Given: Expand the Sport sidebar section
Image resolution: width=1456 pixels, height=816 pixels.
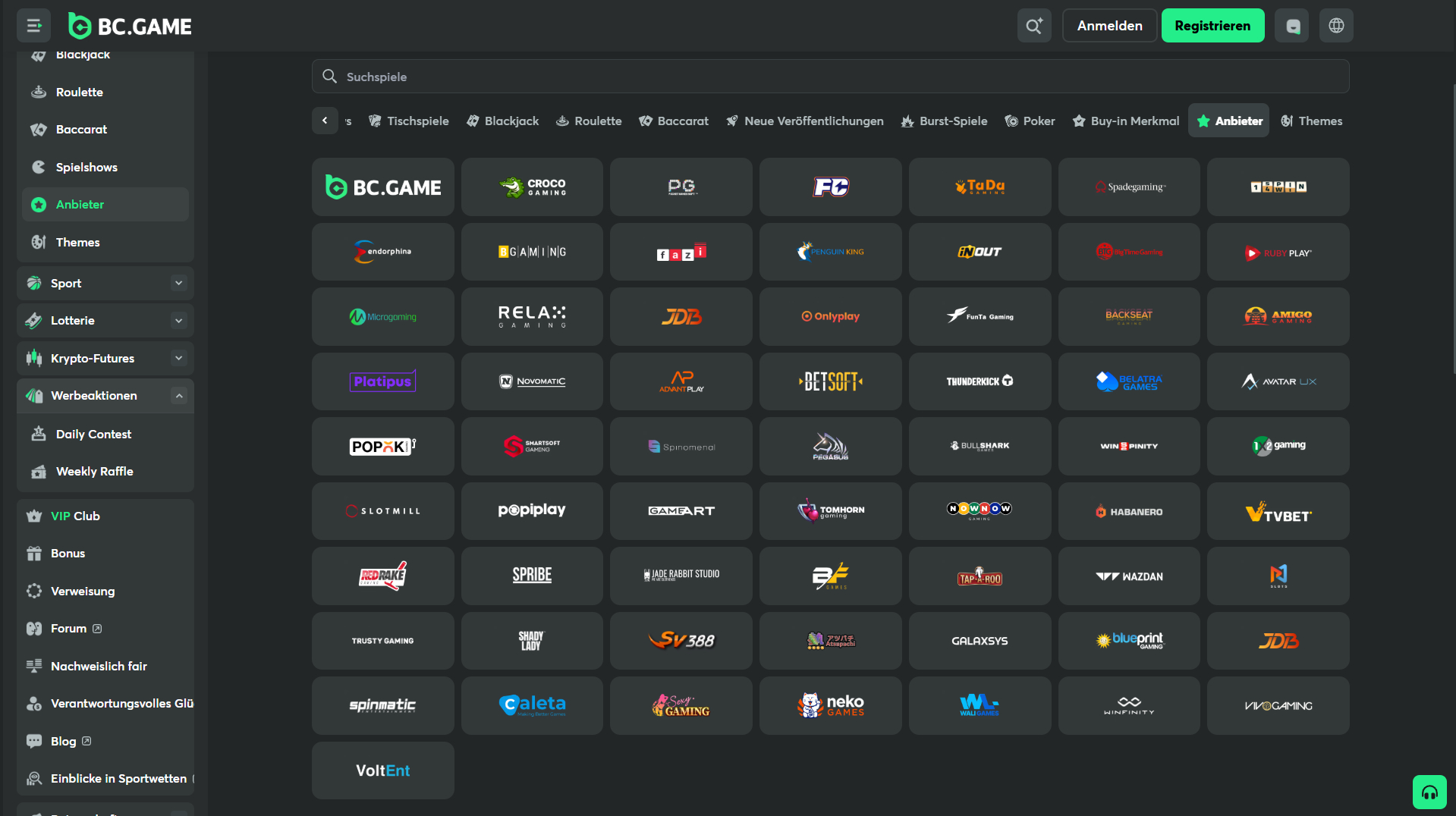Looking at the screenshot, I should tap(178, 283).
